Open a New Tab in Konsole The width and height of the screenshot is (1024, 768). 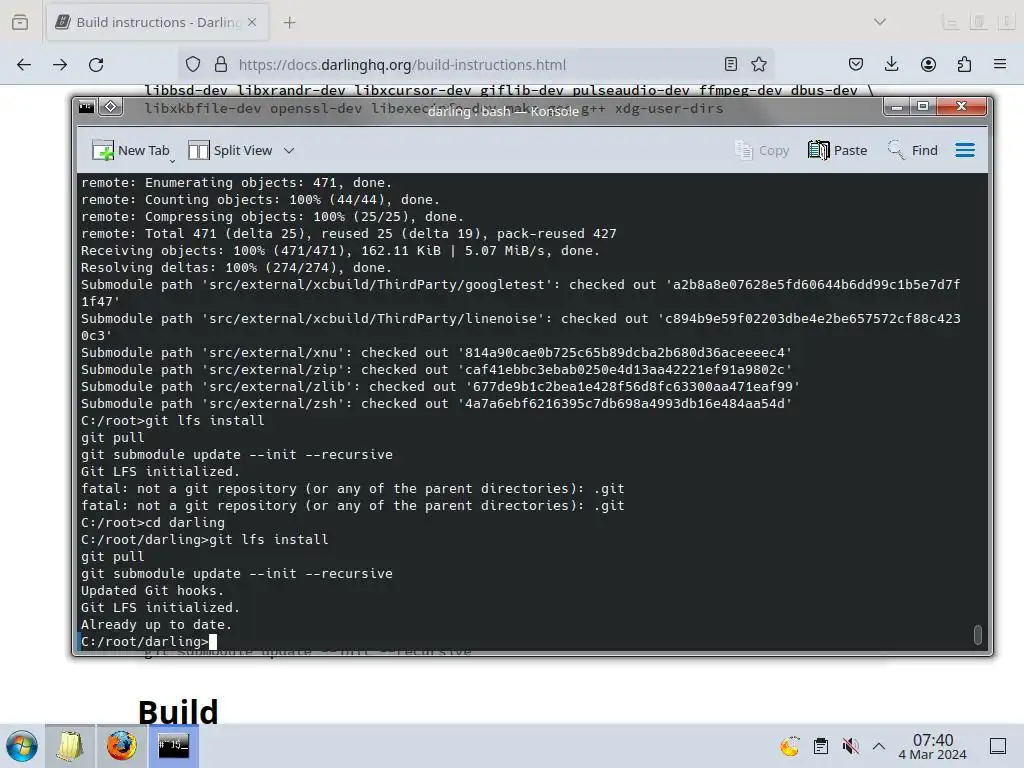131,150
